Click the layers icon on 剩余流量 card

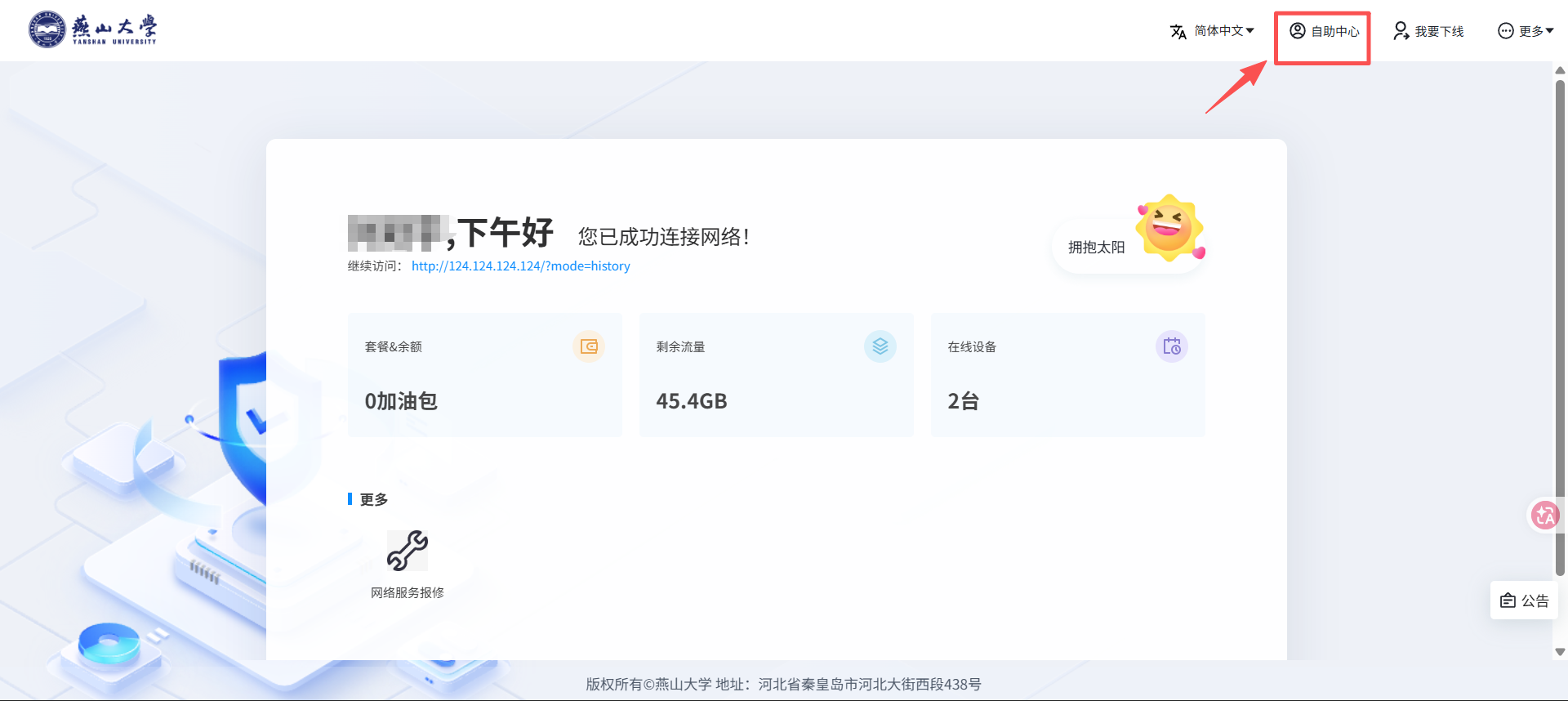click(x=880, y=346)
